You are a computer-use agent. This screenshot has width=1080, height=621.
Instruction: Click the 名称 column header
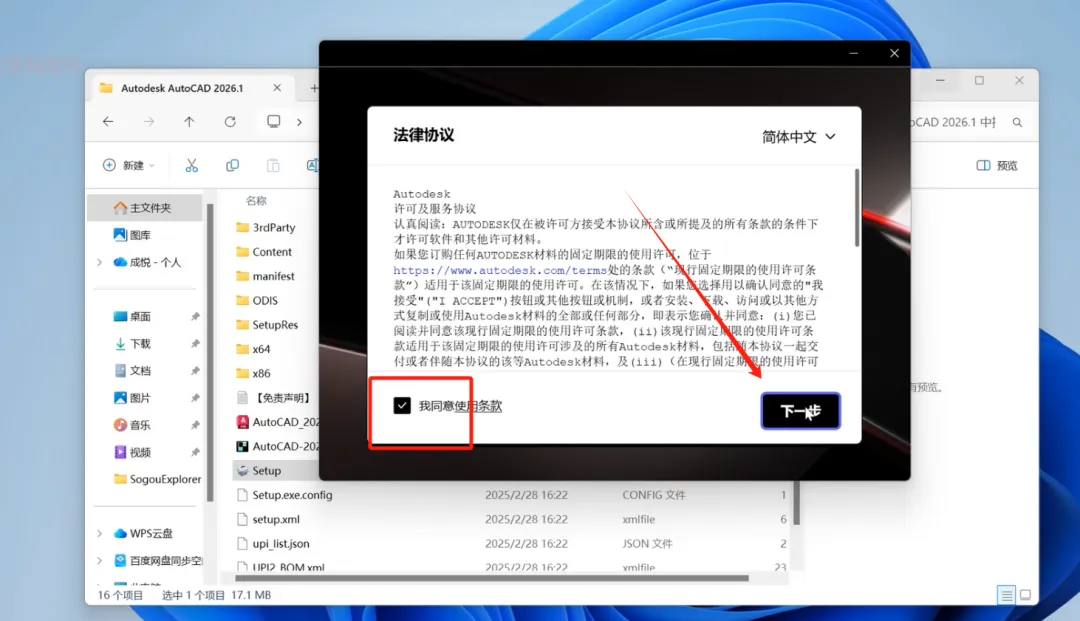point(256,200)
